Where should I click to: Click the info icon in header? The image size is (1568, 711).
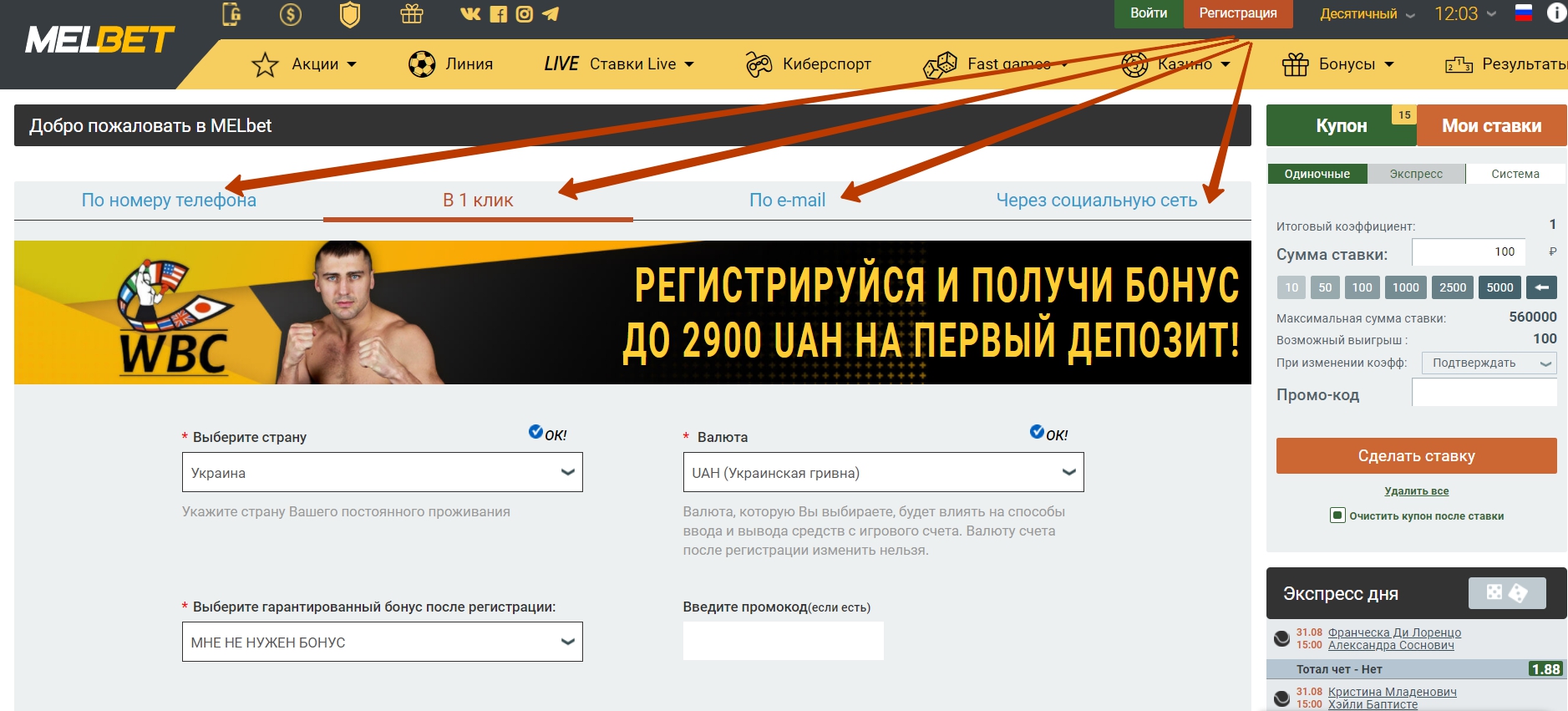click(x=1556, y=13)
